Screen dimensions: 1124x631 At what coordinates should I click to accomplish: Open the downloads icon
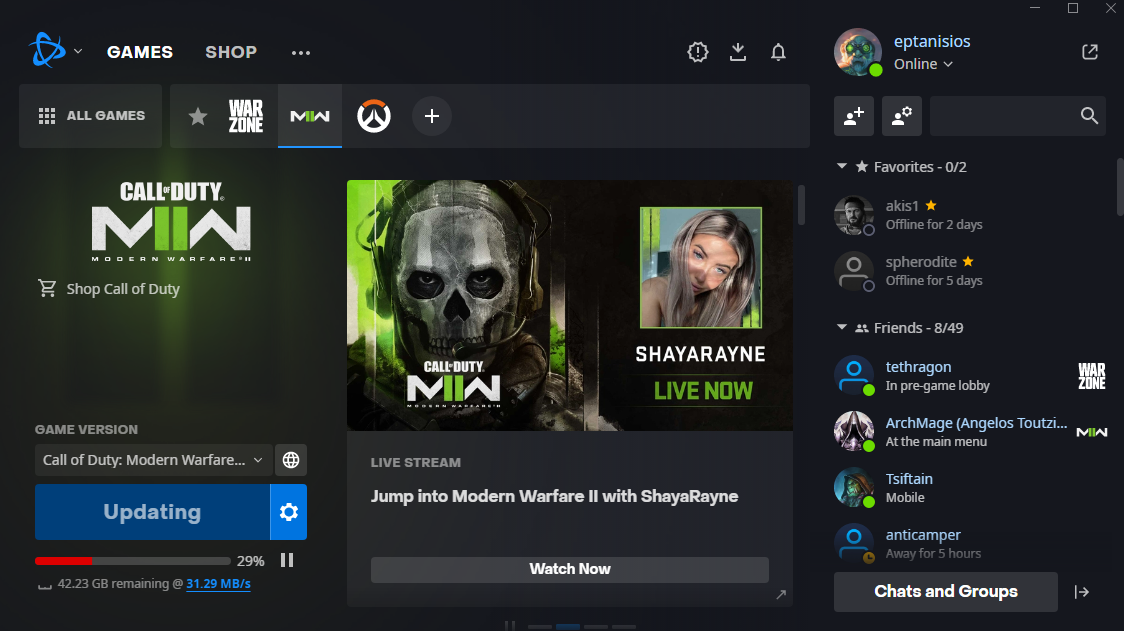click(738, 52)
